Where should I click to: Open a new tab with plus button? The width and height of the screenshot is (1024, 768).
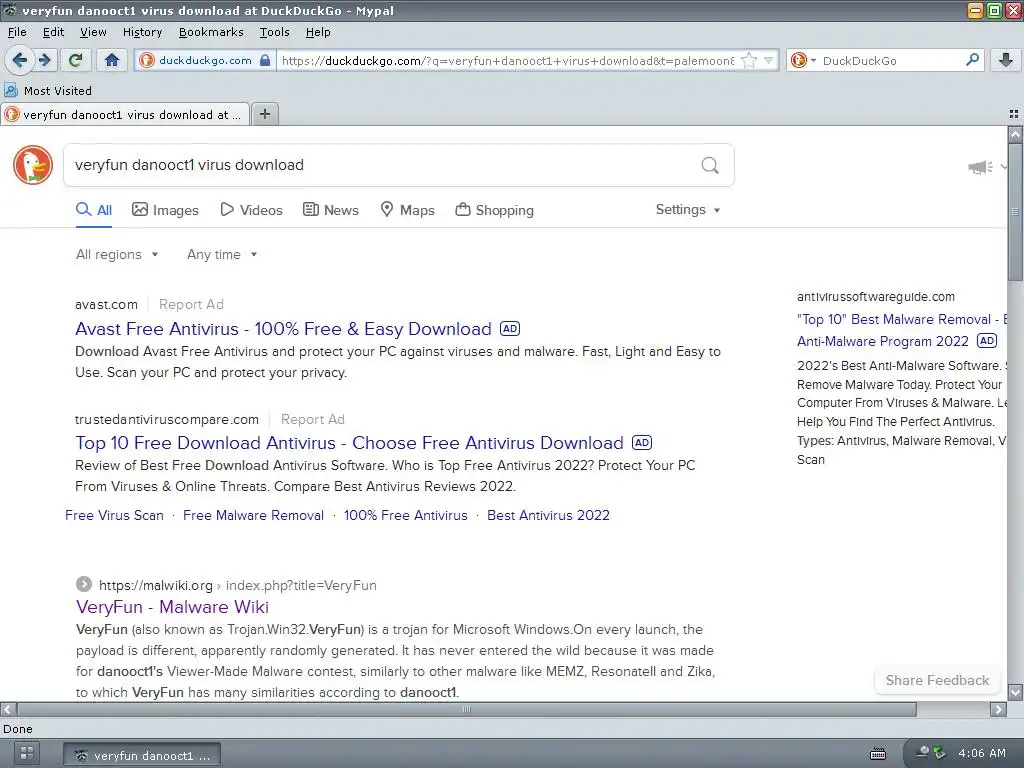[264, 114]
